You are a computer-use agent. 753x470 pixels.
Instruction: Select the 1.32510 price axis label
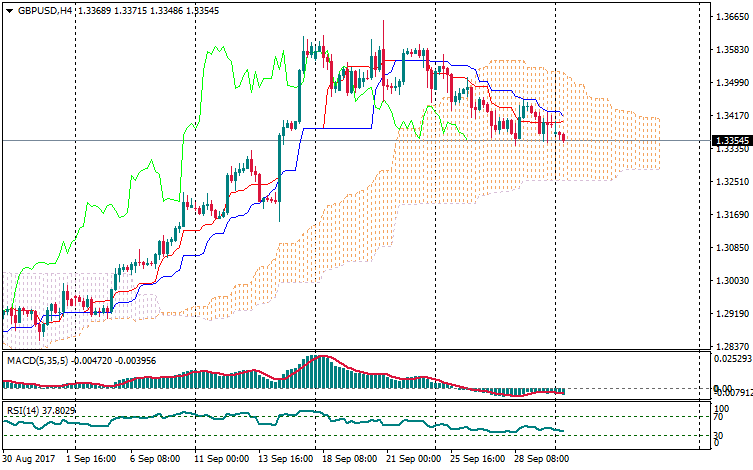coord(728,182)
